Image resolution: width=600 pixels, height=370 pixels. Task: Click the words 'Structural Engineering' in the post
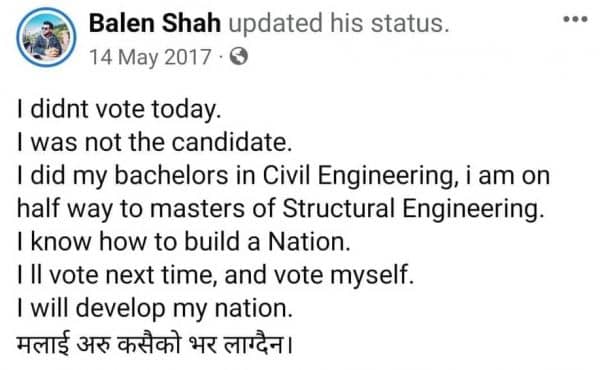coord(413,209)
